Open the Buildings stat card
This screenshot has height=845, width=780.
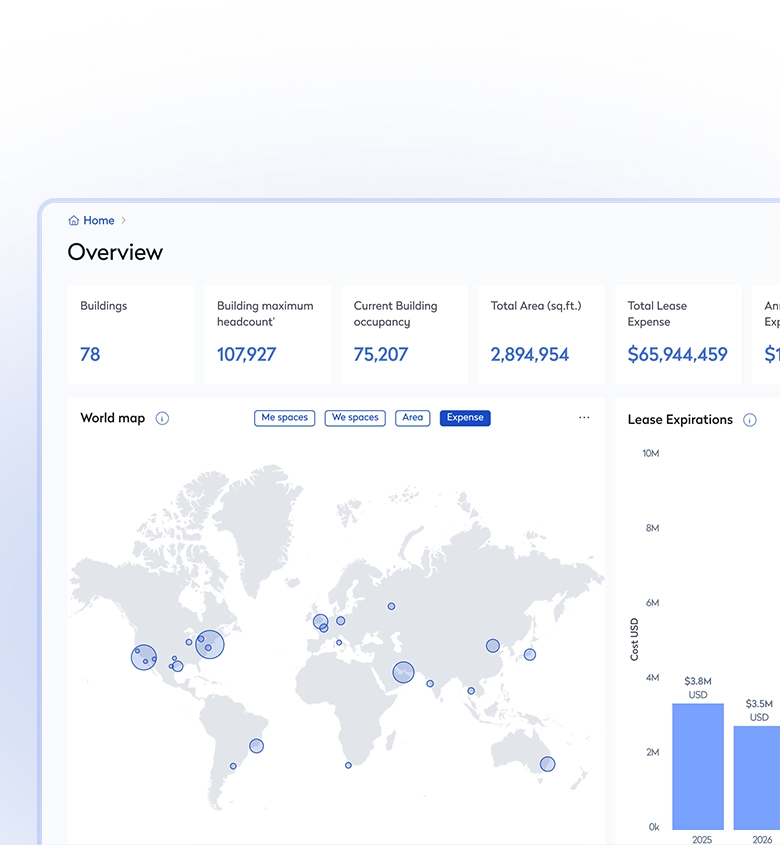[131, 334]
